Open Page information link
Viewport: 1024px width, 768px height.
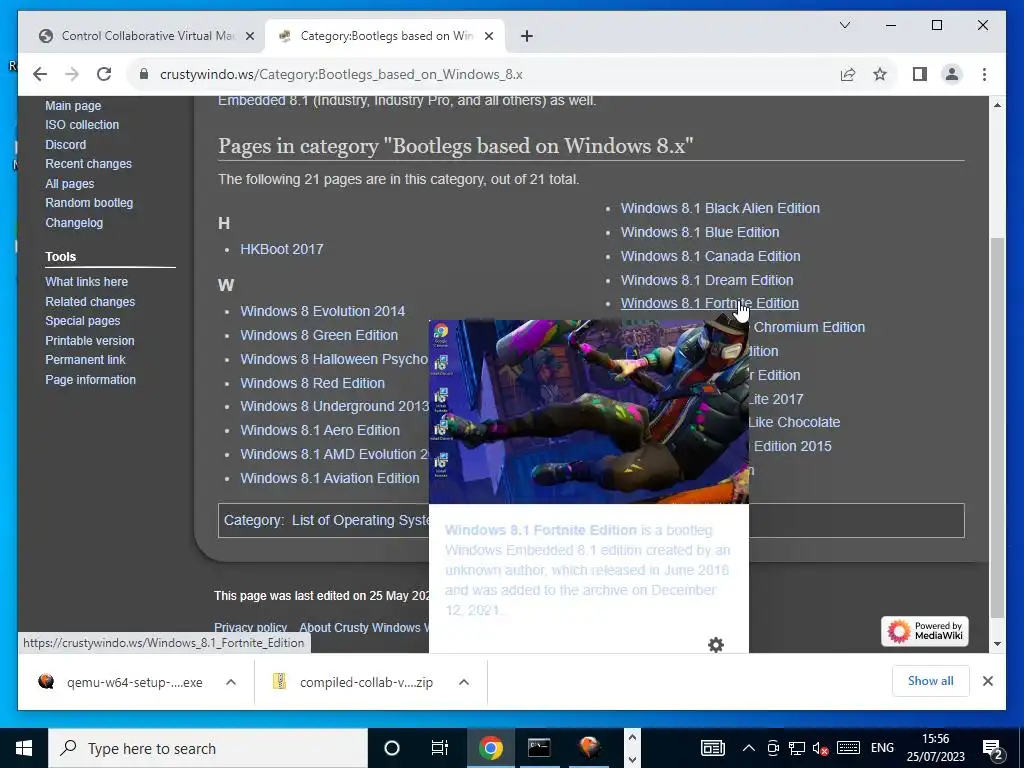91,379
